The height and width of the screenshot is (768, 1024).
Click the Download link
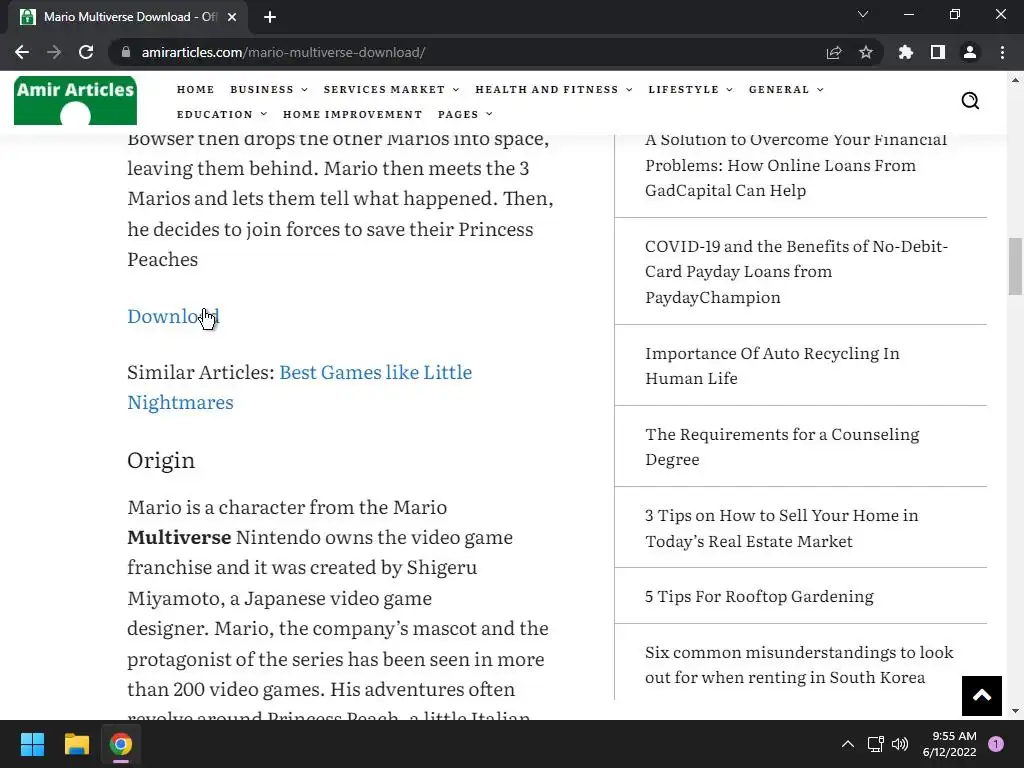tap(173, 316)
